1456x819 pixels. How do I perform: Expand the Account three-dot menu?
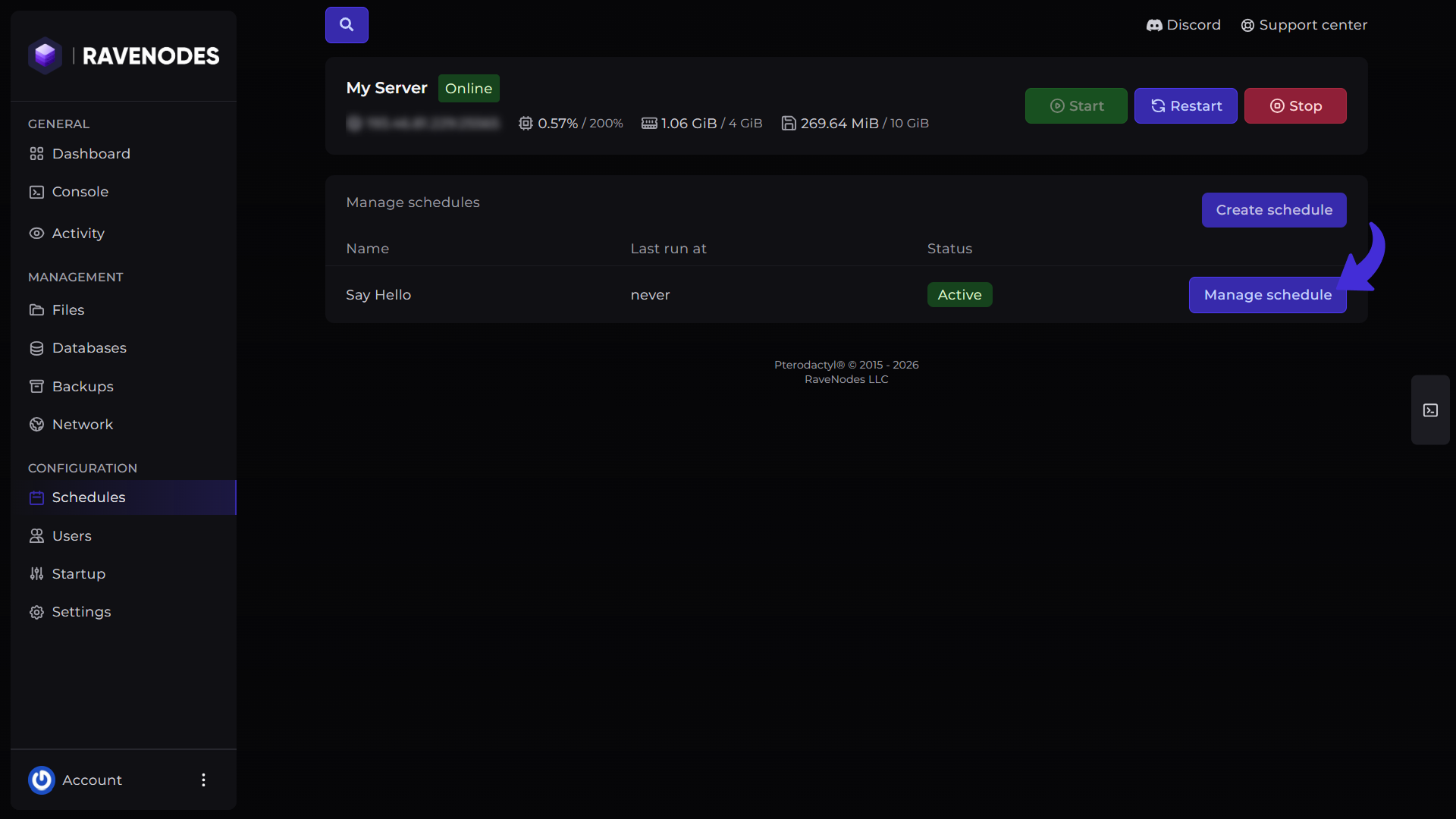(203, 780)
